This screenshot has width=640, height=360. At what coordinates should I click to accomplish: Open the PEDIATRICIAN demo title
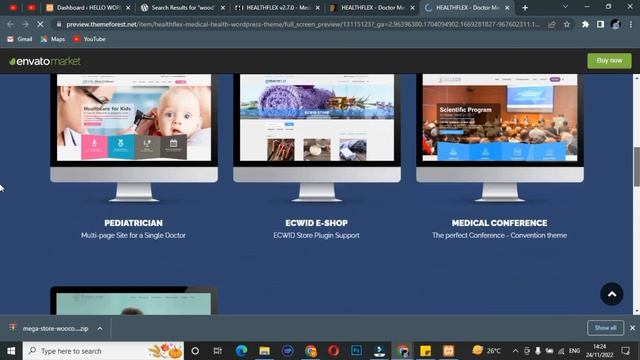pos(133,223)
